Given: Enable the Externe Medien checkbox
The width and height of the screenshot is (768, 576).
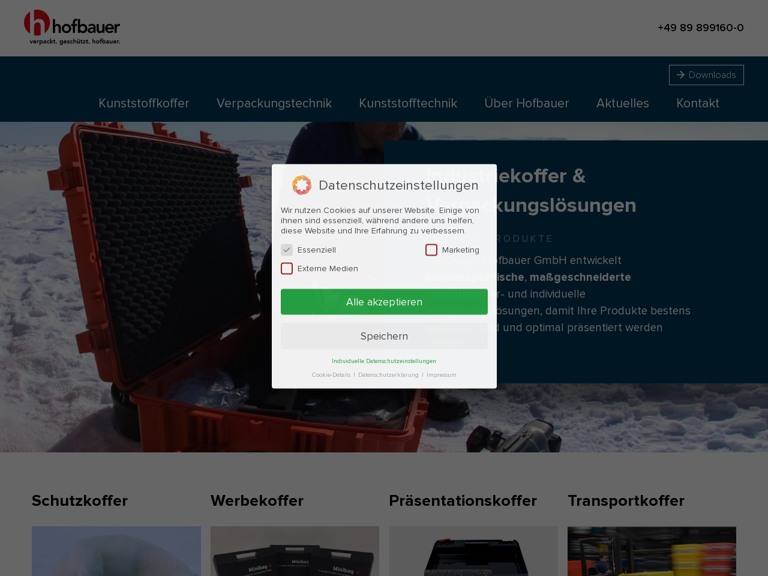Looking at the screenshot, I should tap(287, 268).
